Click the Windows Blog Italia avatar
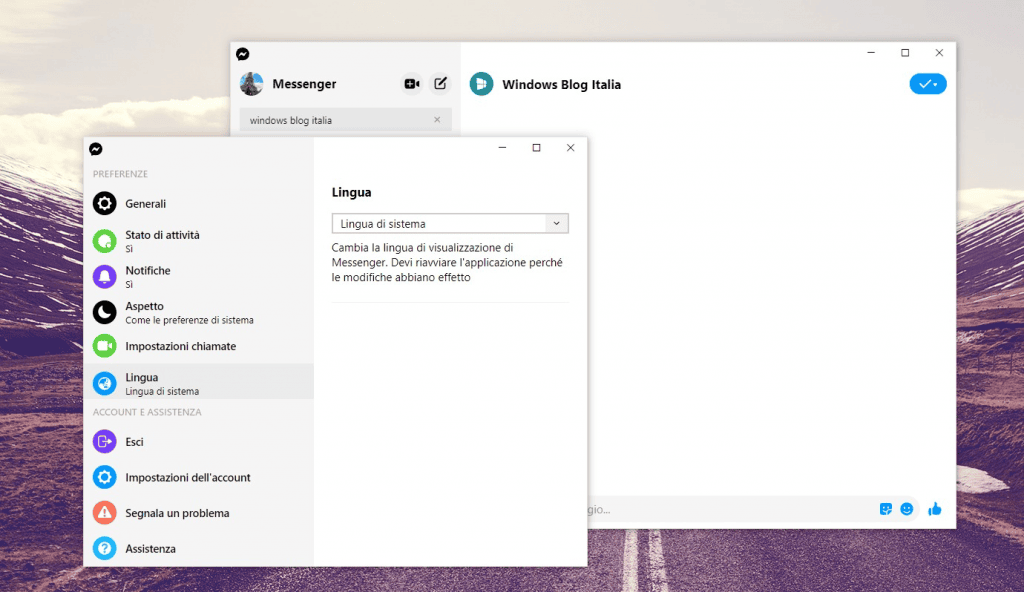This screenshot has width=1024, height=592. tap(481, 85)
